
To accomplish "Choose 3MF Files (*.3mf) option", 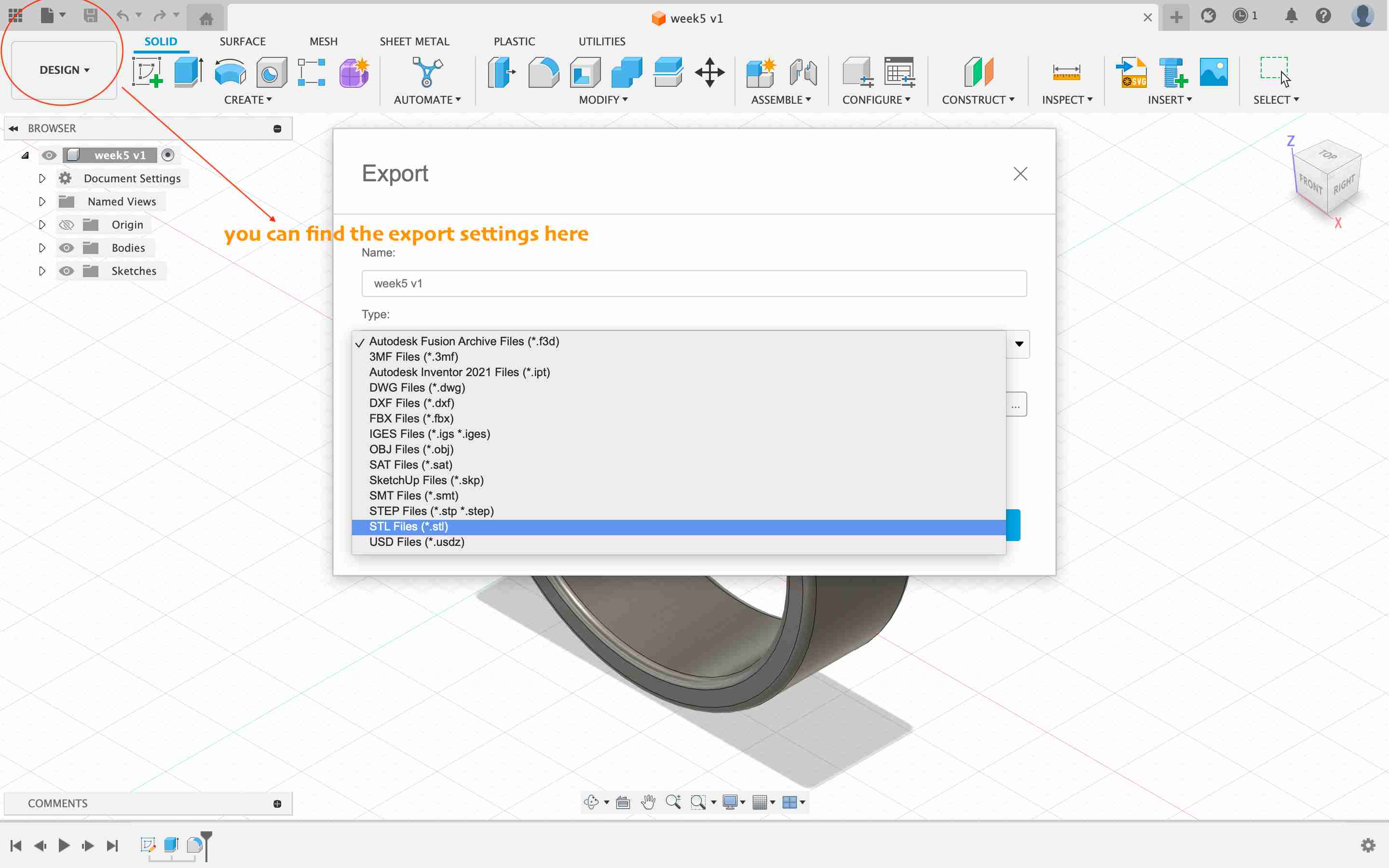I will pos(679,356).
